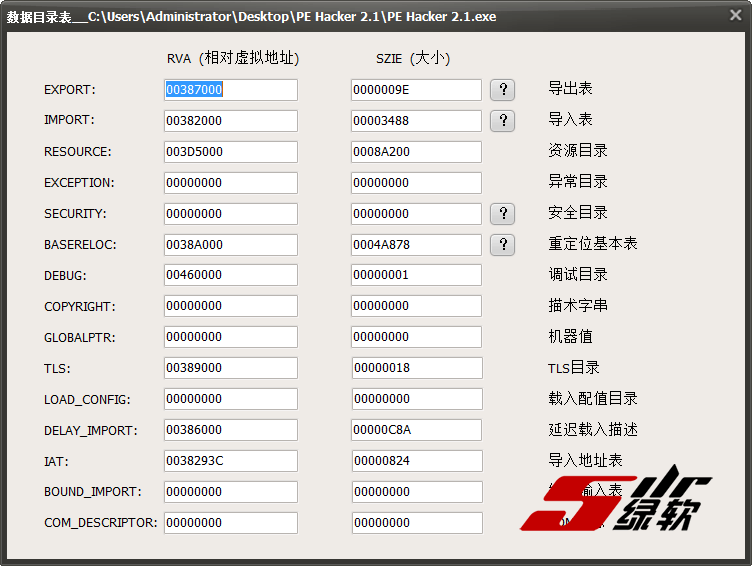The width and height of the screenshot is (752, 566).
Task: Click the question mark button for IMPORT
Action: [503, 121]
